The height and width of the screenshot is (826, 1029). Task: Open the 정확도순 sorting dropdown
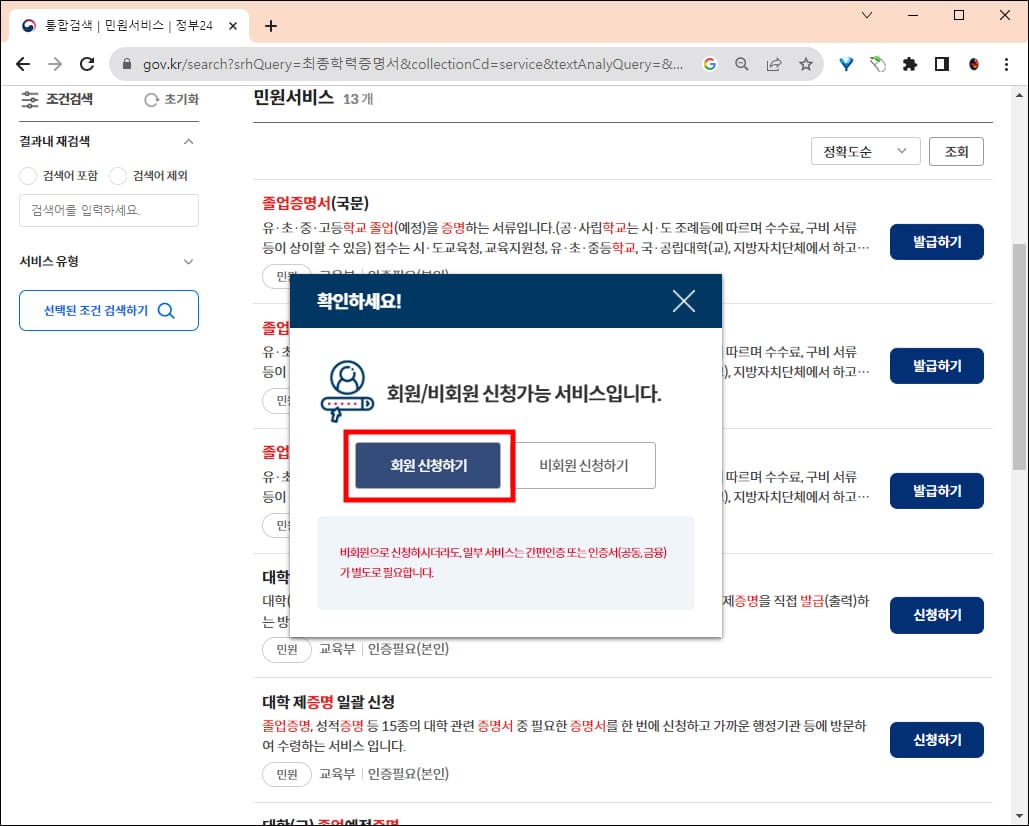click(868, 151)
